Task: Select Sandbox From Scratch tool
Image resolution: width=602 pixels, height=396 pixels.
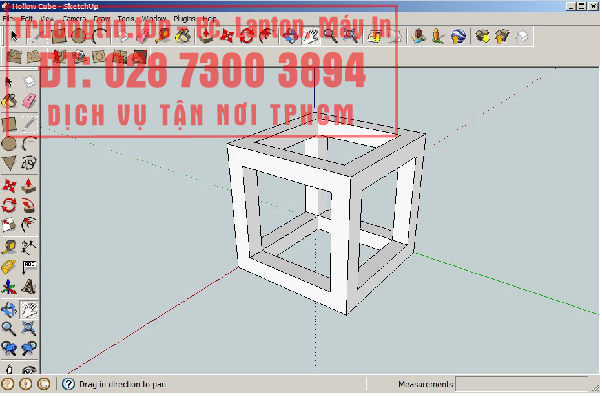Action: 34,57
